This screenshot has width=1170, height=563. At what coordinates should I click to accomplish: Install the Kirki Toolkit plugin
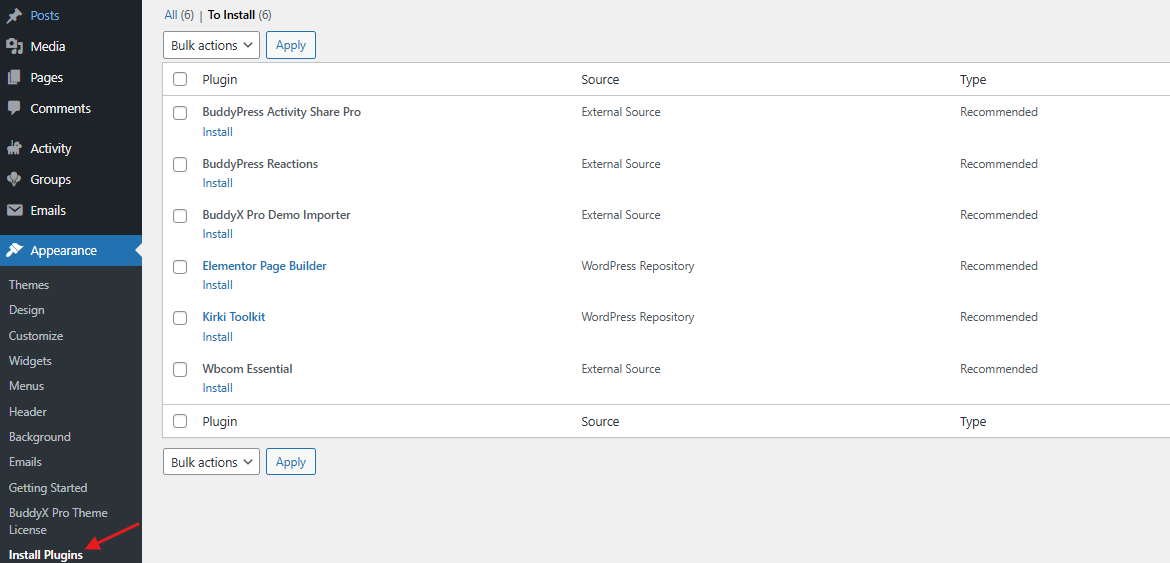coord(218,337)
